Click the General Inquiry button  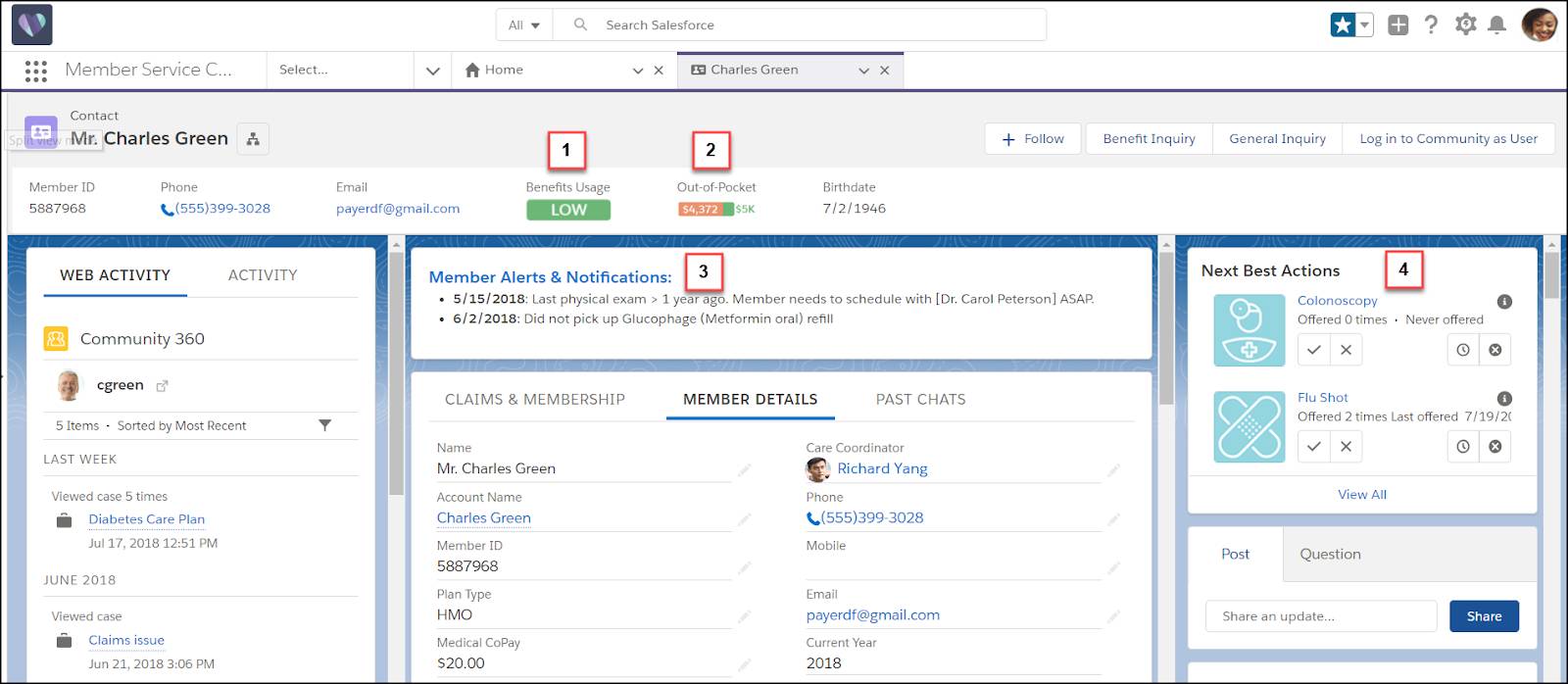pyautogui.click(x=1277, y=139)
